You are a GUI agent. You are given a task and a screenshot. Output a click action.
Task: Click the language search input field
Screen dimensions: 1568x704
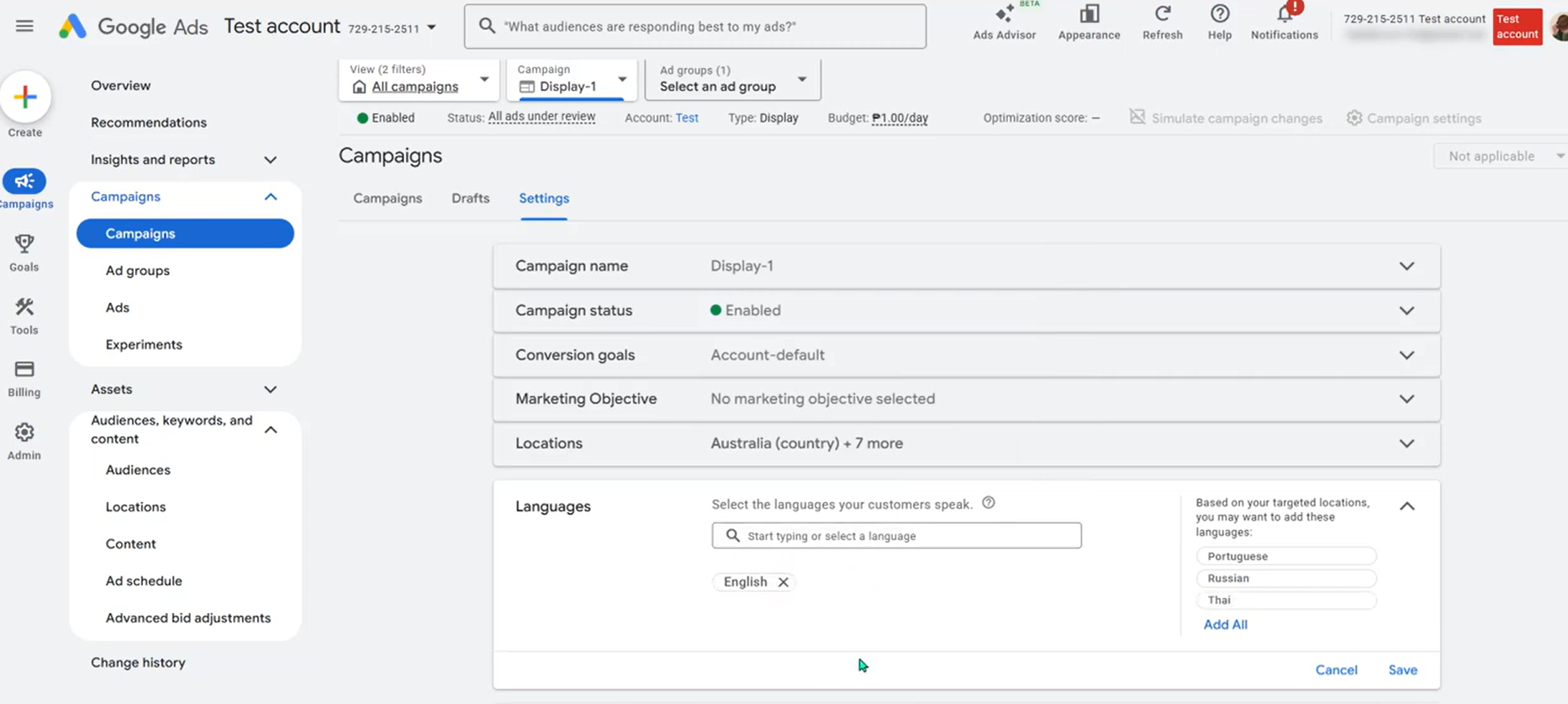click(896, 536)
